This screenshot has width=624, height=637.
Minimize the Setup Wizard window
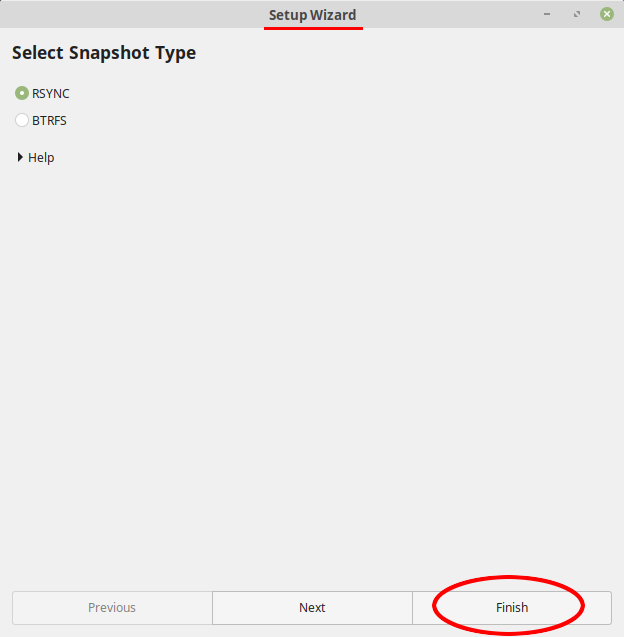click(547, 14)
